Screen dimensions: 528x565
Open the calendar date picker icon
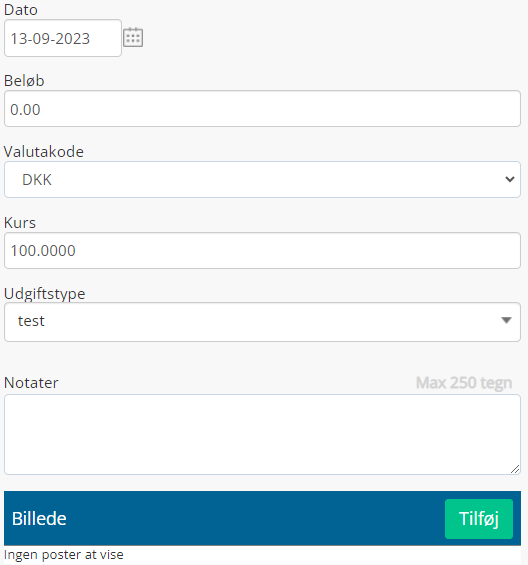pos(133,37)
